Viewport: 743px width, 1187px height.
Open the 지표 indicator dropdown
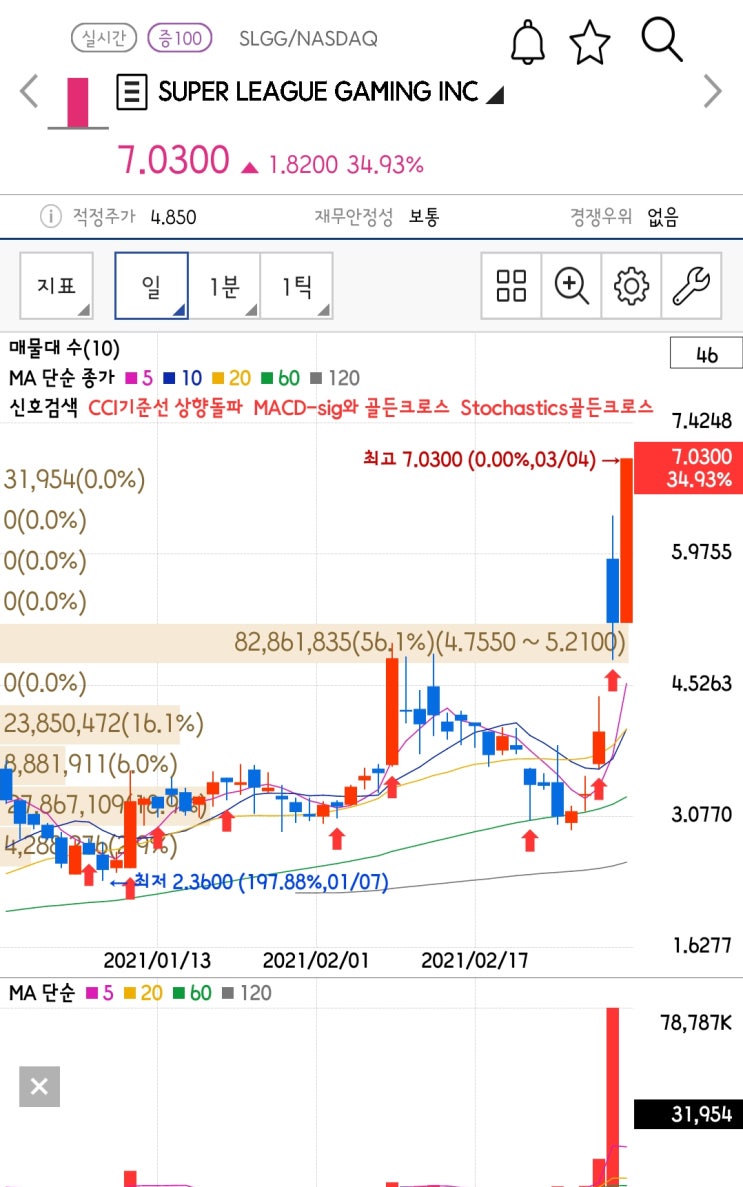click(x=57, y=285)
